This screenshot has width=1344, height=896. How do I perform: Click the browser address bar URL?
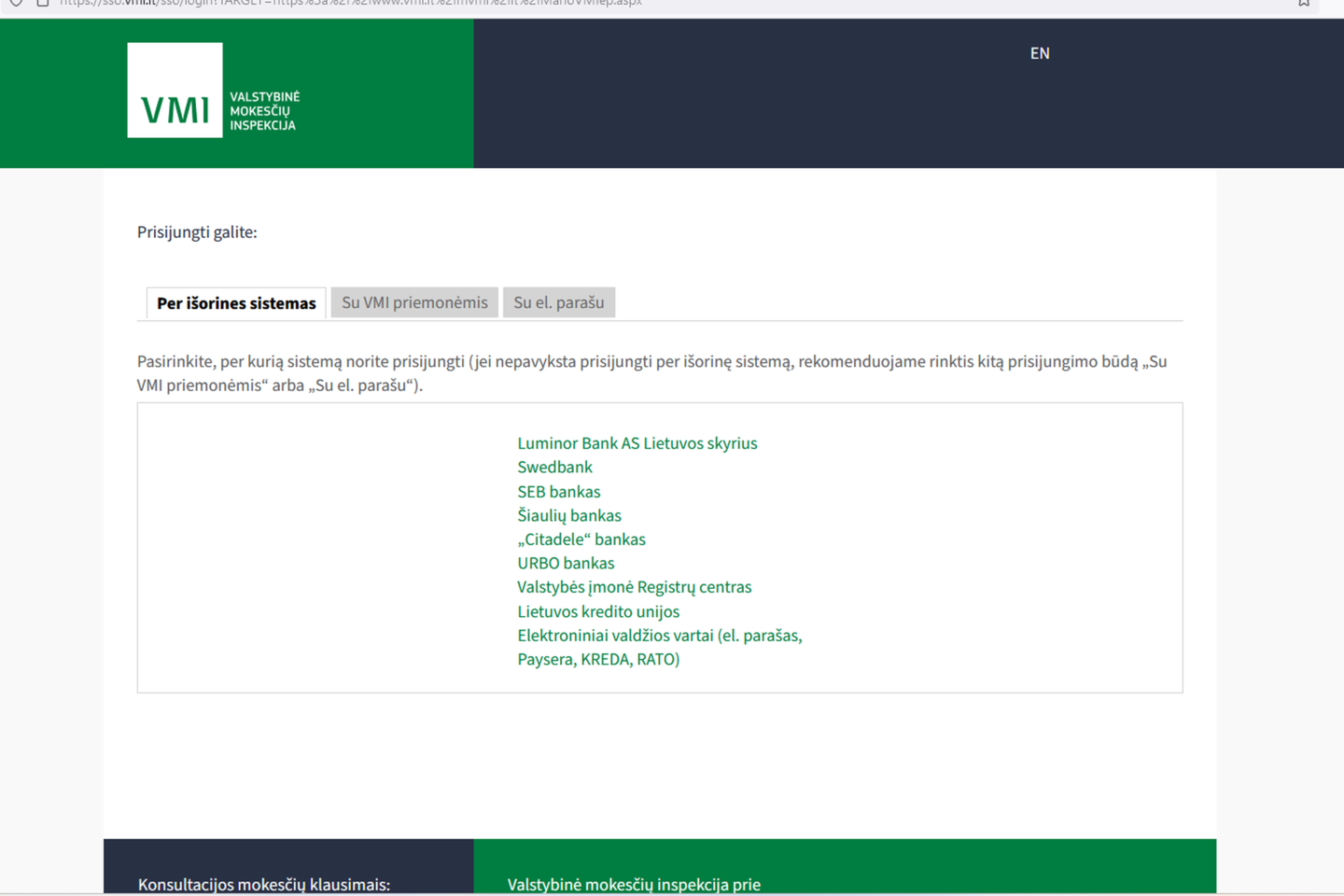(x=350, y=4)
